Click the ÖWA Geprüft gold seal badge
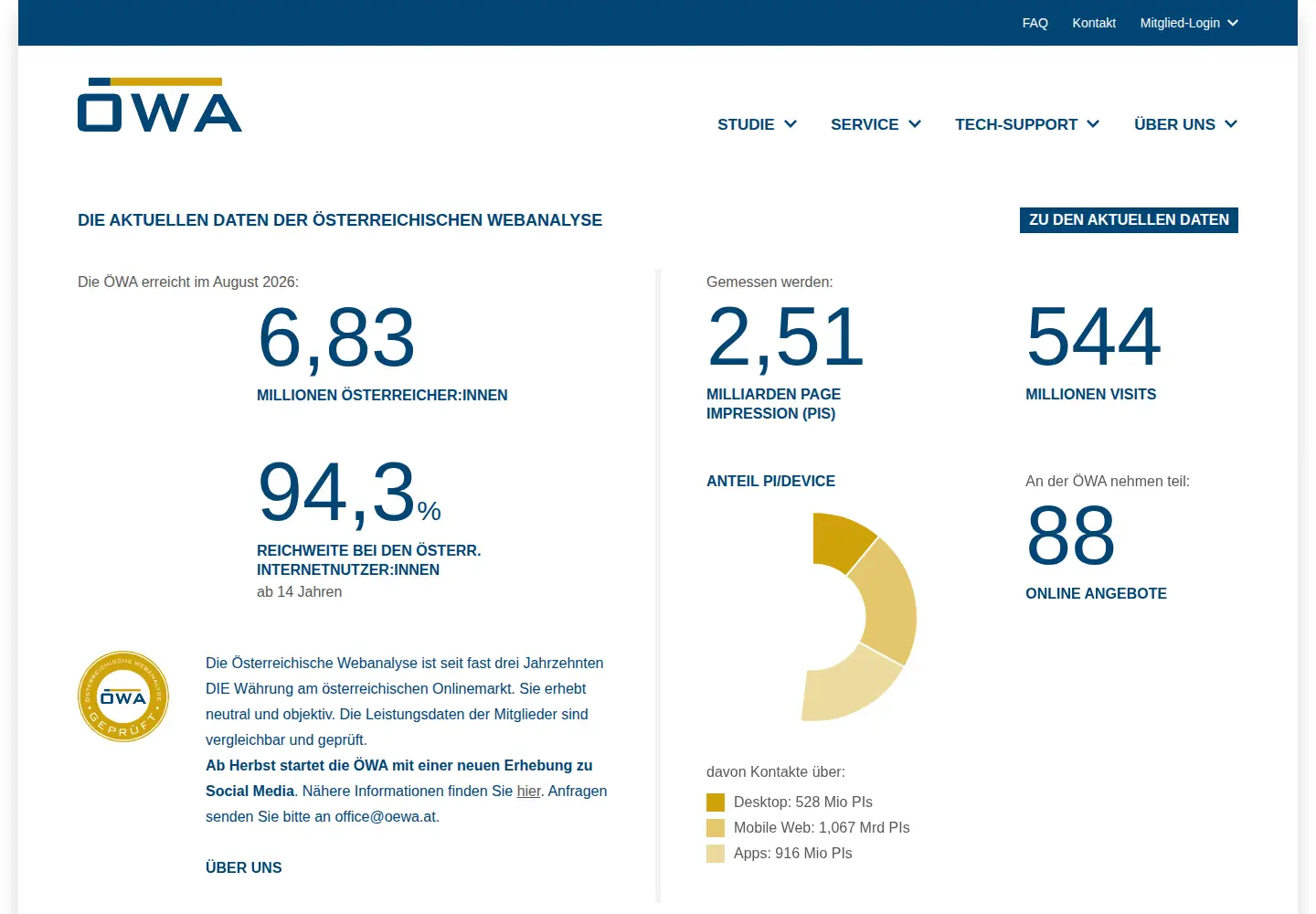This screenshot has height=914, width=1316. [123, 696]
